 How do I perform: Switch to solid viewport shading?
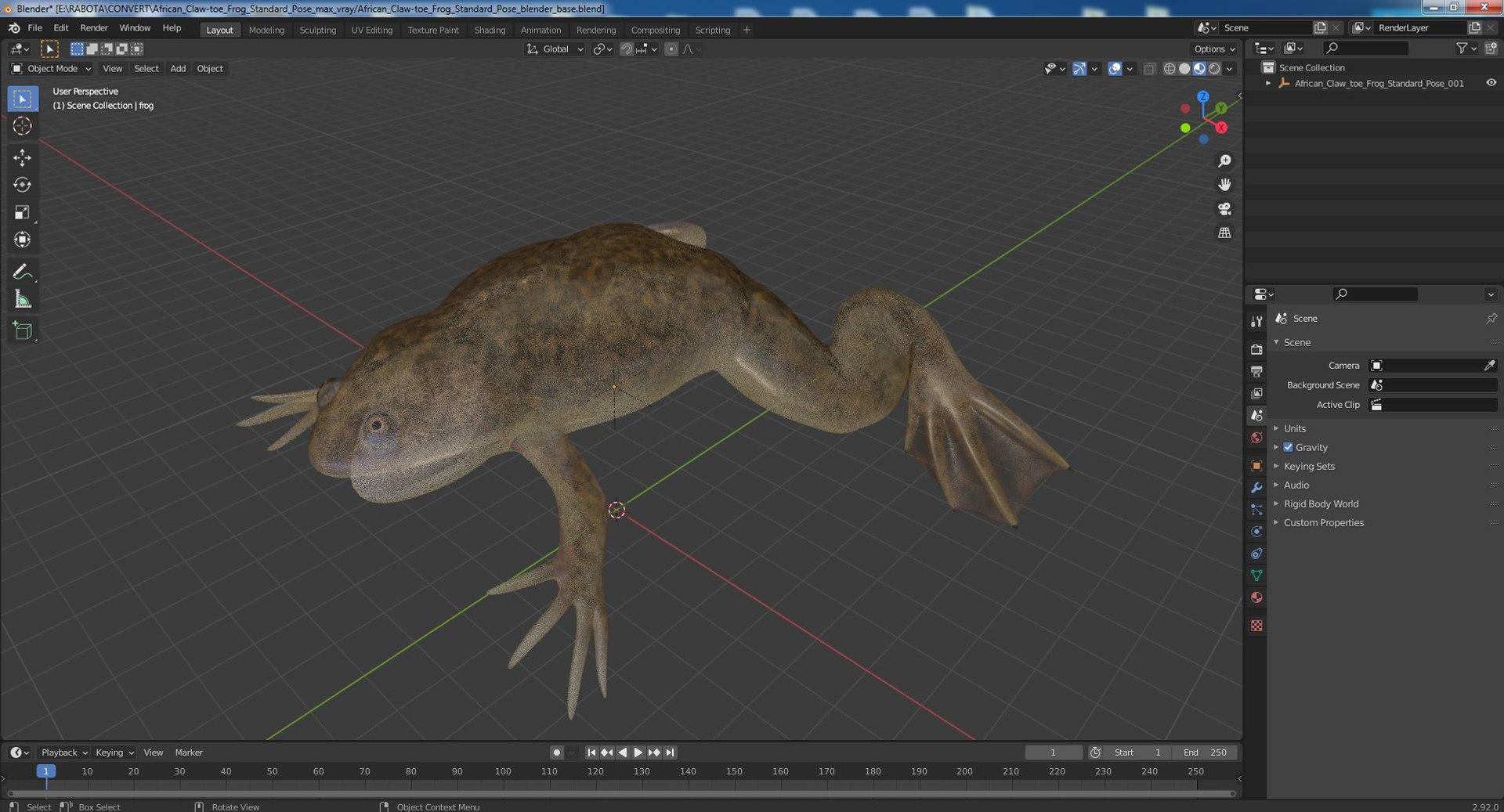[1184, 69]
